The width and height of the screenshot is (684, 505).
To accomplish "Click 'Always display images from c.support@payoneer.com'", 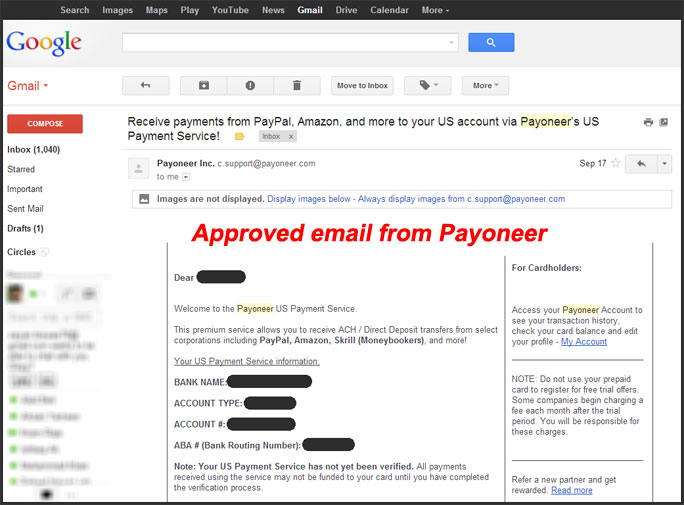I will [462, 199].
